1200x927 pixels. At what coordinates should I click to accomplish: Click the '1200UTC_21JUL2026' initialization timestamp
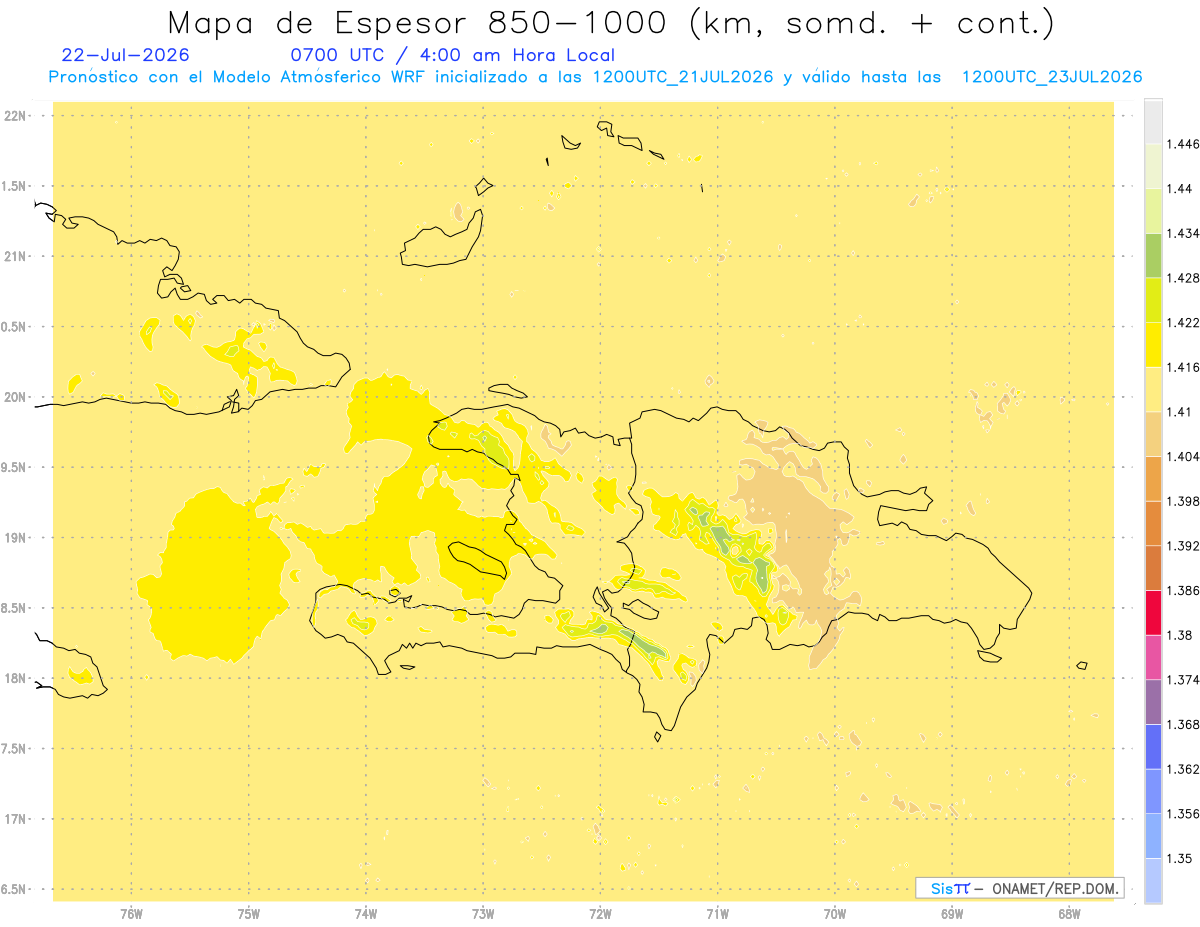(683, 77)
